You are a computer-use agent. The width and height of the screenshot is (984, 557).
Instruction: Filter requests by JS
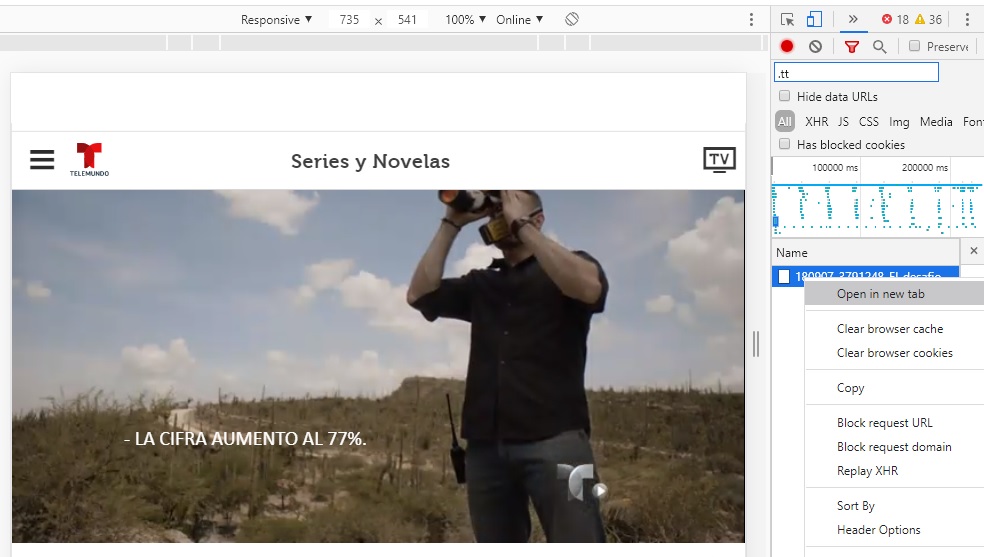(x=843, y=122)
